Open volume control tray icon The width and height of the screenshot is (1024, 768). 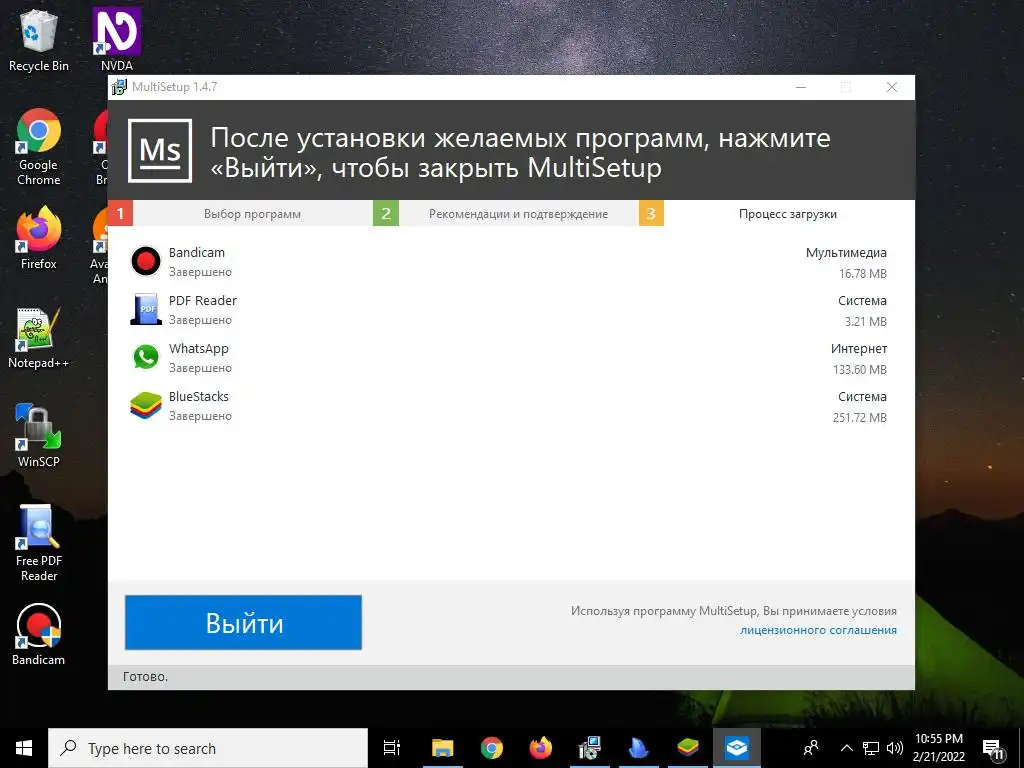[x=895, y=748]
